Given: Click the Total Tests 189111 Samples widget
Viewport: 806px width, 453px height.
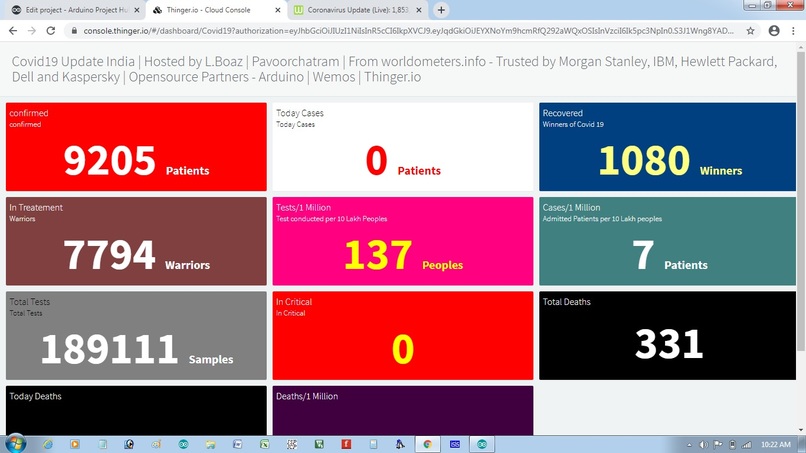Looking at the screenshot, I should pyautogui.click(x=136, y=336).
